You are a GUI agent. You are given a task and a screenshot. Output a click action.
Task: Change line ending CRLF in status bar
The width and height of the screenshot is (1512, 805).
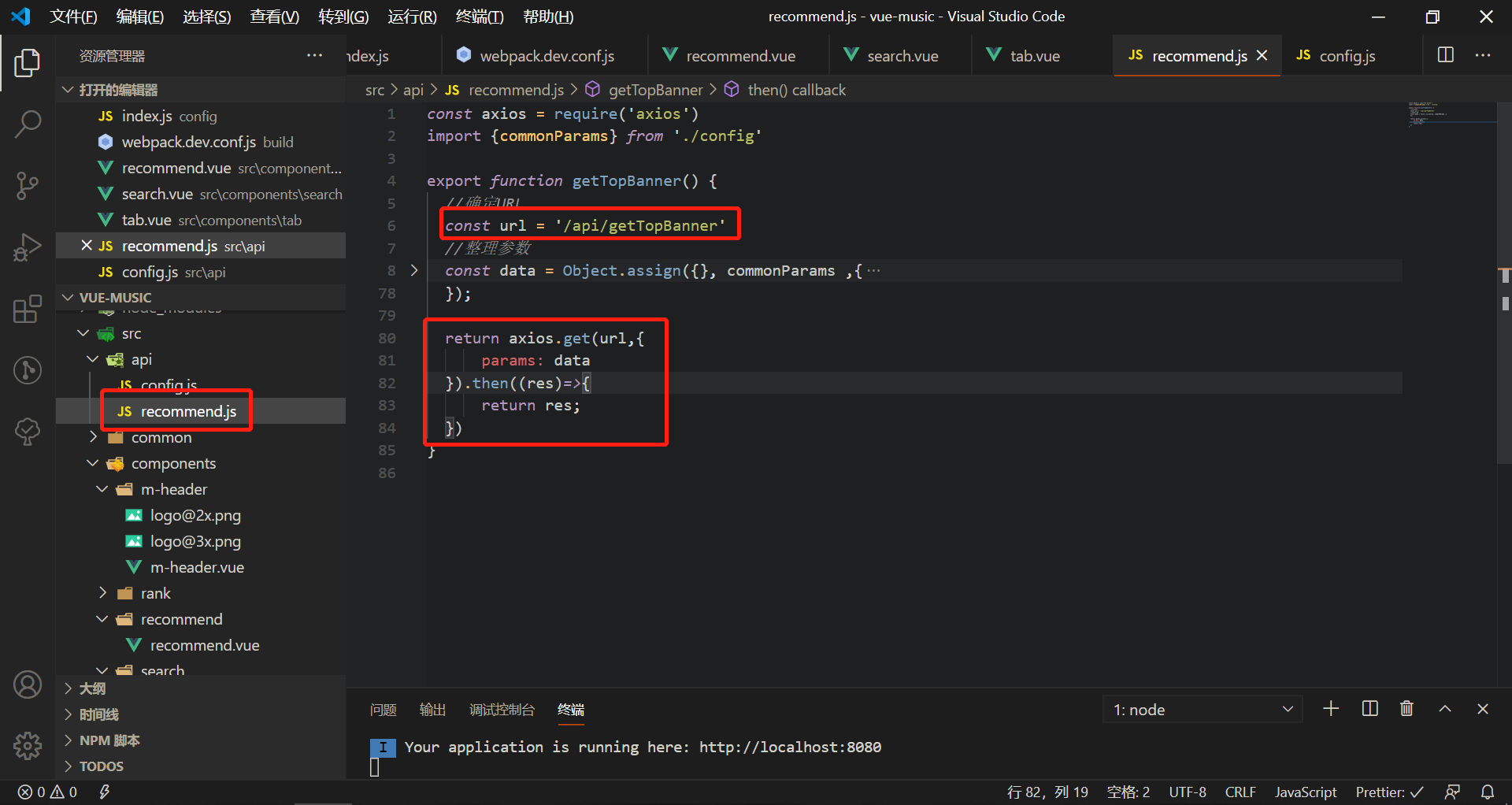click(x=1240, y=792)
